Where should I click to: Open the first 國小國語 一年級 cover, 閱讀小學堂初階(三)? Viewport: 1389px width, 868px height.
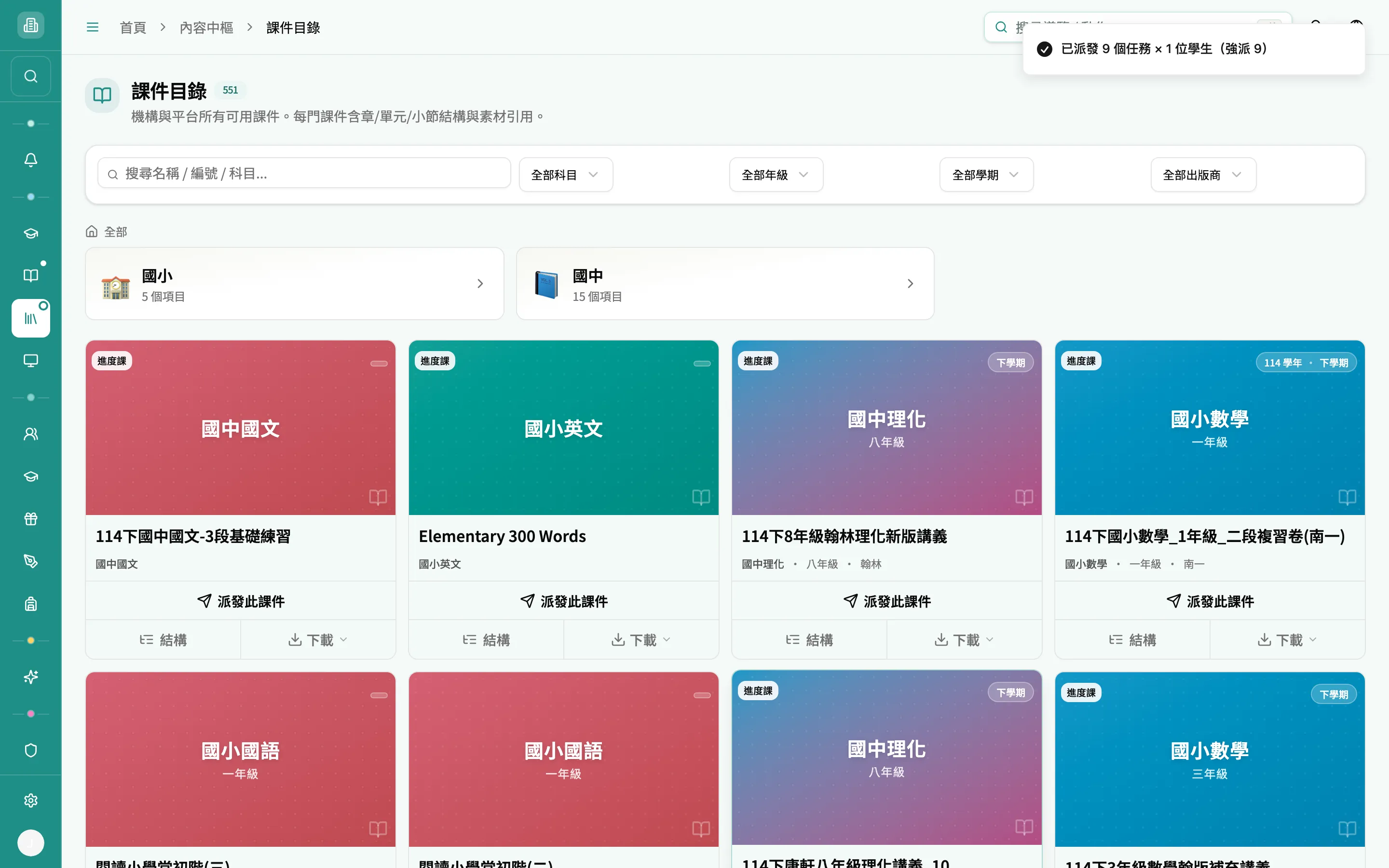241,759
